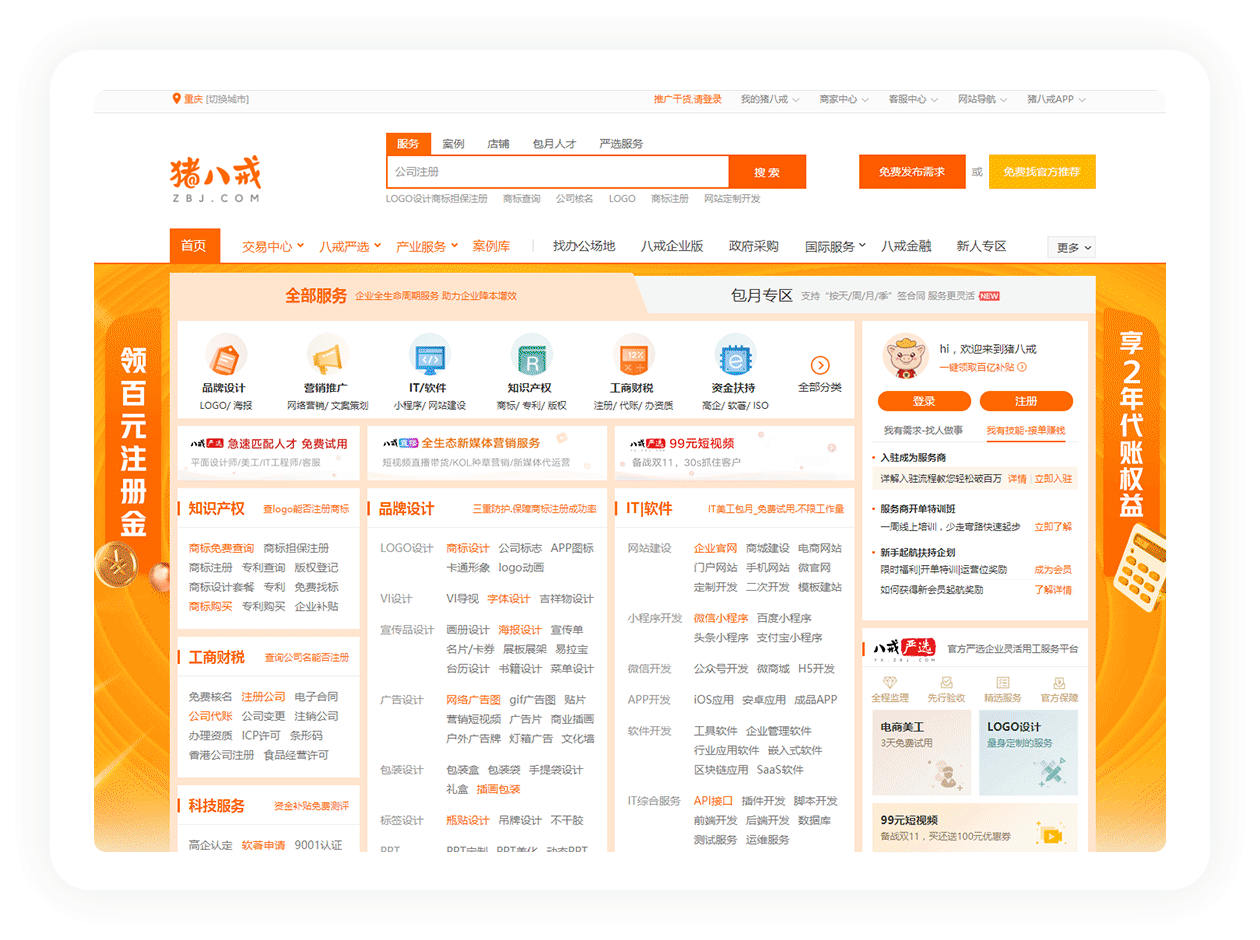Expand the 我的猪八戒 dropdown
This screenshot has width=1260, height=940.
tap(769, 100)
